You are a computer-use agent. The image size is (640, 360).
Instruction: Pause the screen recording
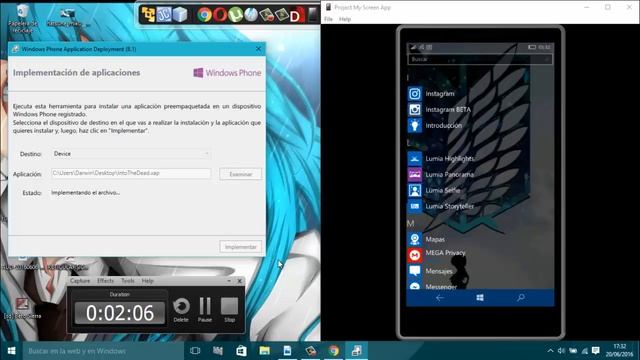pyautogui.click(x=205, y=310)
